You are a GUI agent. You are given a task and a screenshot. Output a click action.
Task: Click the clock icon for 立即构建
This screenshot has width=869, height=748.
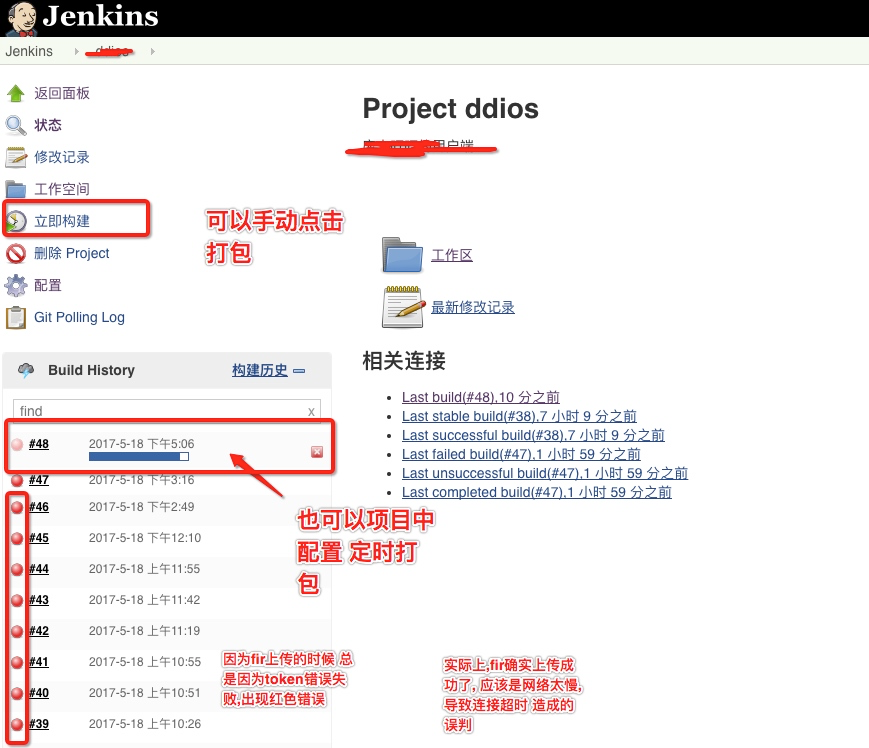(16, 221)
